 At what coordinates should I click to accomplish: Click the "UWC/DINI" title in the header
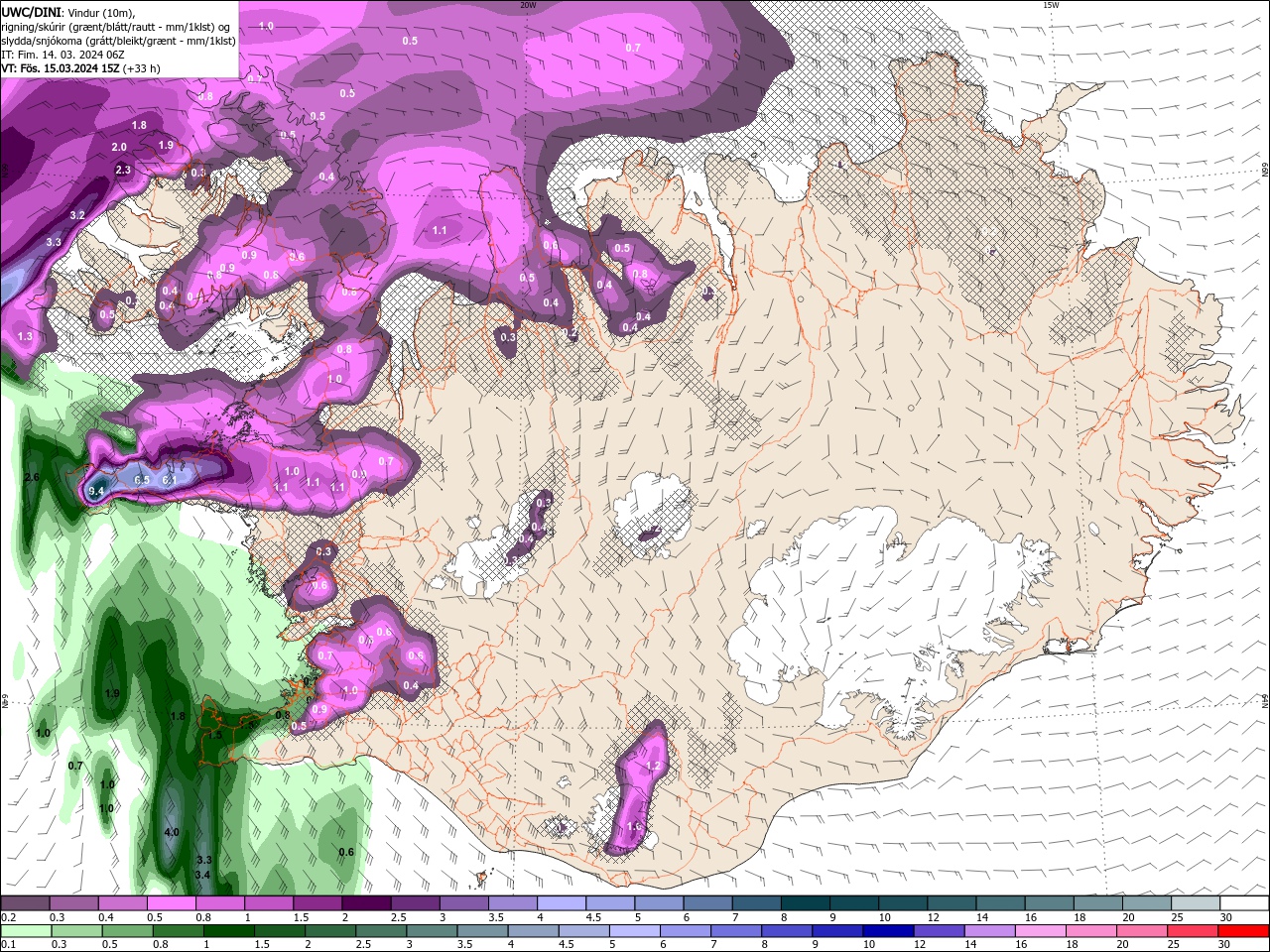tap(31, 12)
